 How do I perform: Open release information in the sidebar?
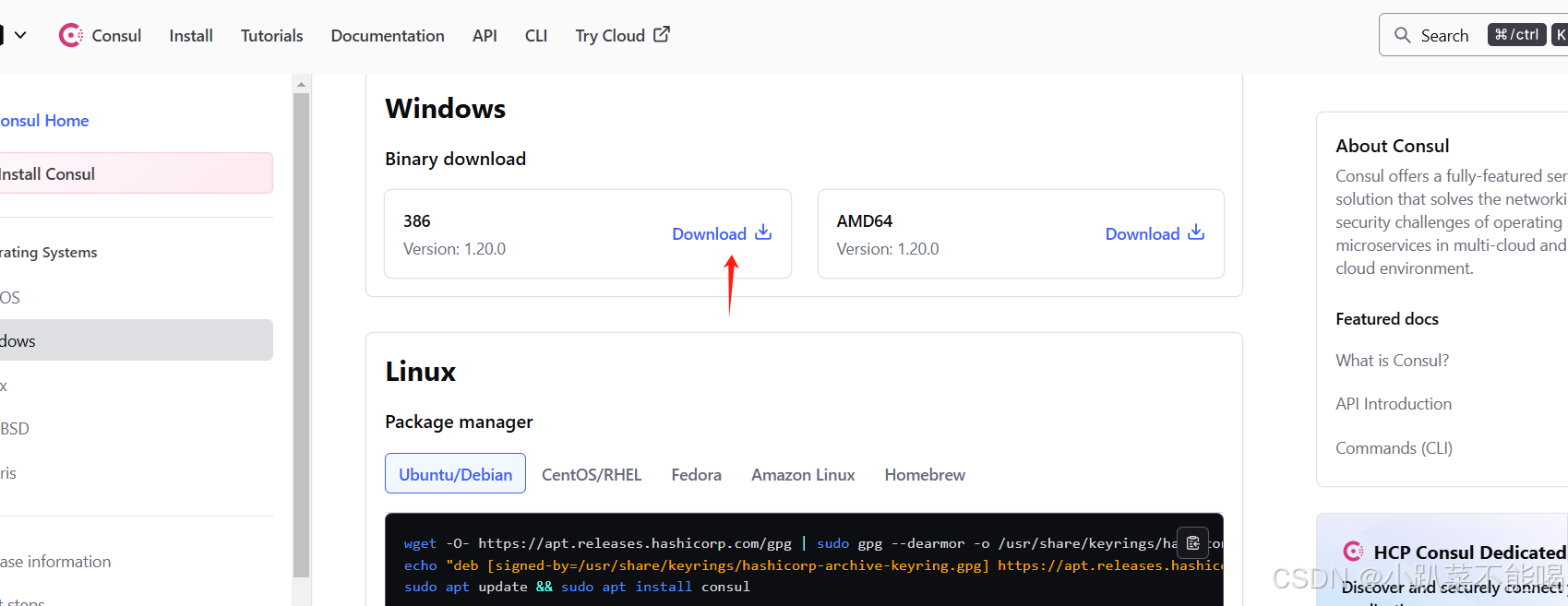coord(55,562)
